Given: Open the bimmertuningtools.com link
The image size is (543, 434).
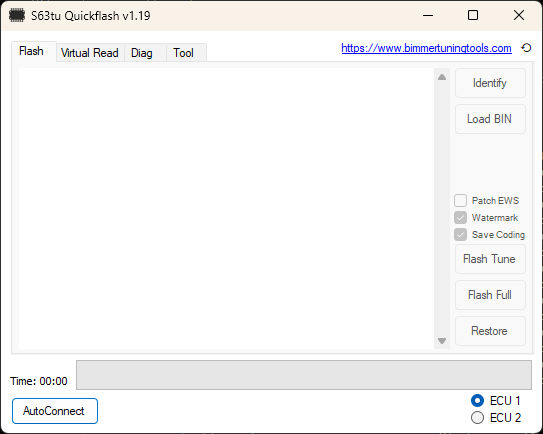Looking at the screenshot, I should coord(426,48).
